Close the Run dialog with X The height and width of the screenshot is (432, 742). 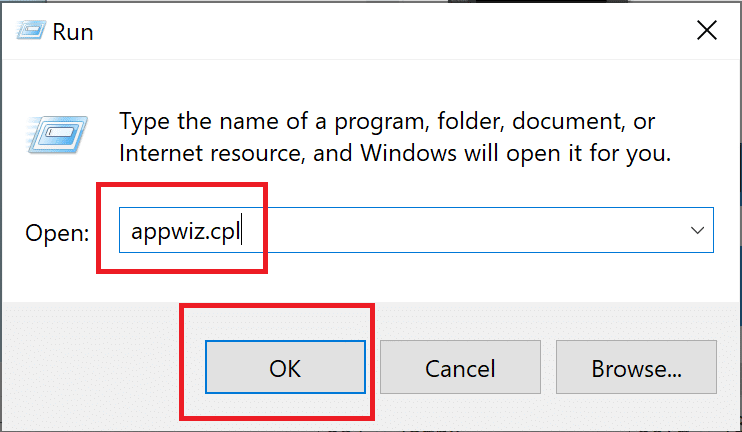pyautogui.click(x=707, y=31)
